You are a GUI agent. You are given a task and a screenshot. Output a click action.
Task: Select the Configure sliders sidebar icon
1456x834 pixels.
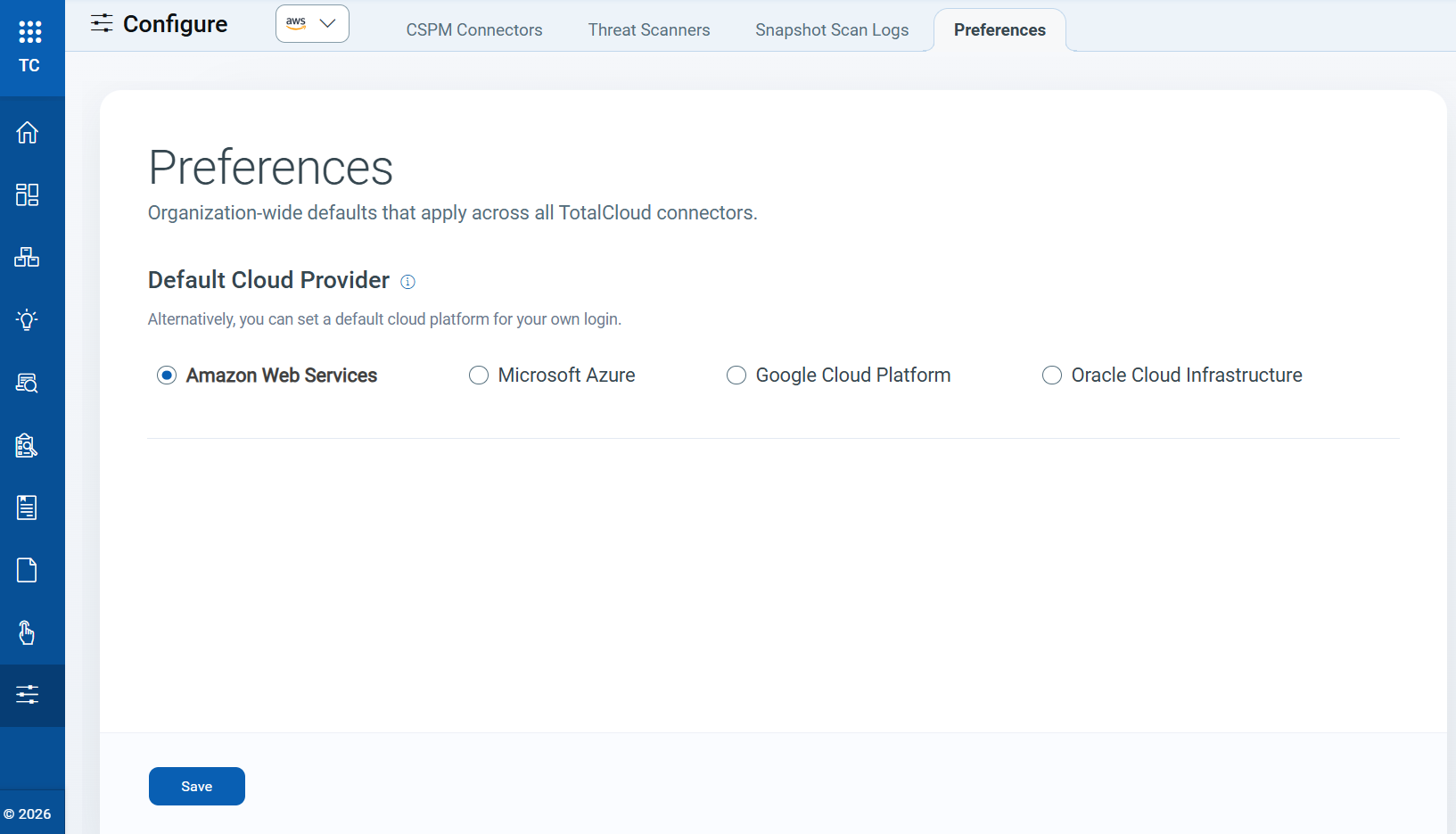click(28, 695)
